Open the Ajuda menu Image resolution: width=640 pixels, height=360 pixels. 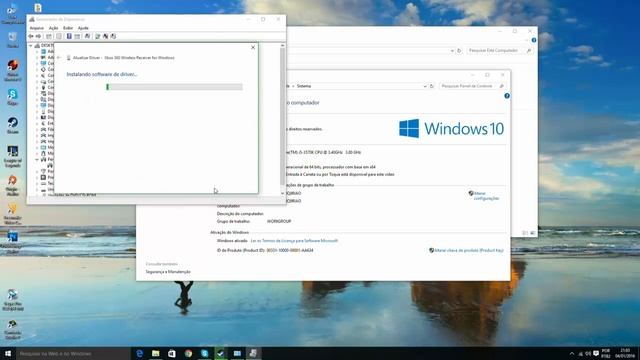click(x=83, y=28)
